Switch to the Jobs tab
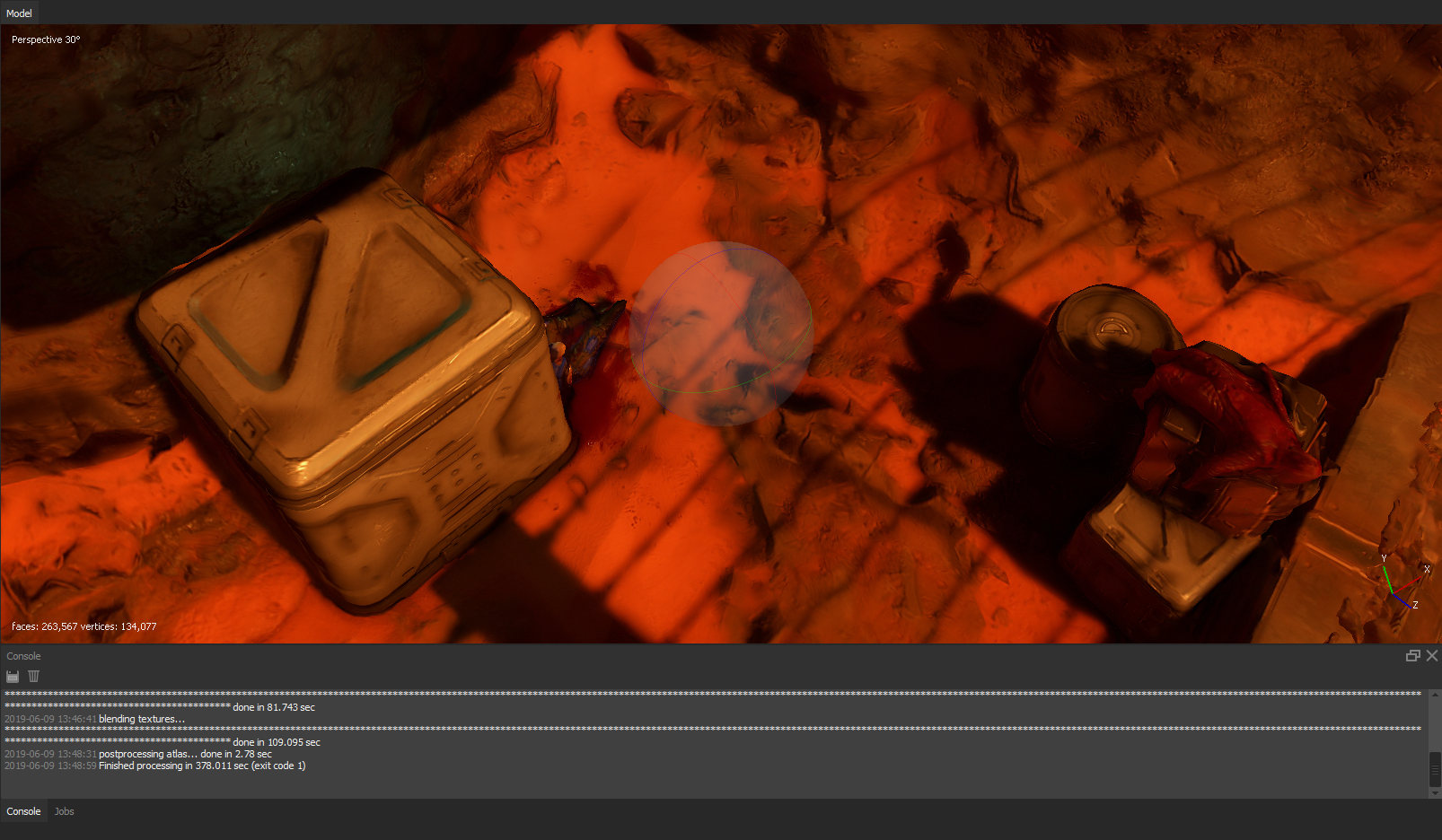Screen dimensions: 1442x840 (x=64, y=811)
